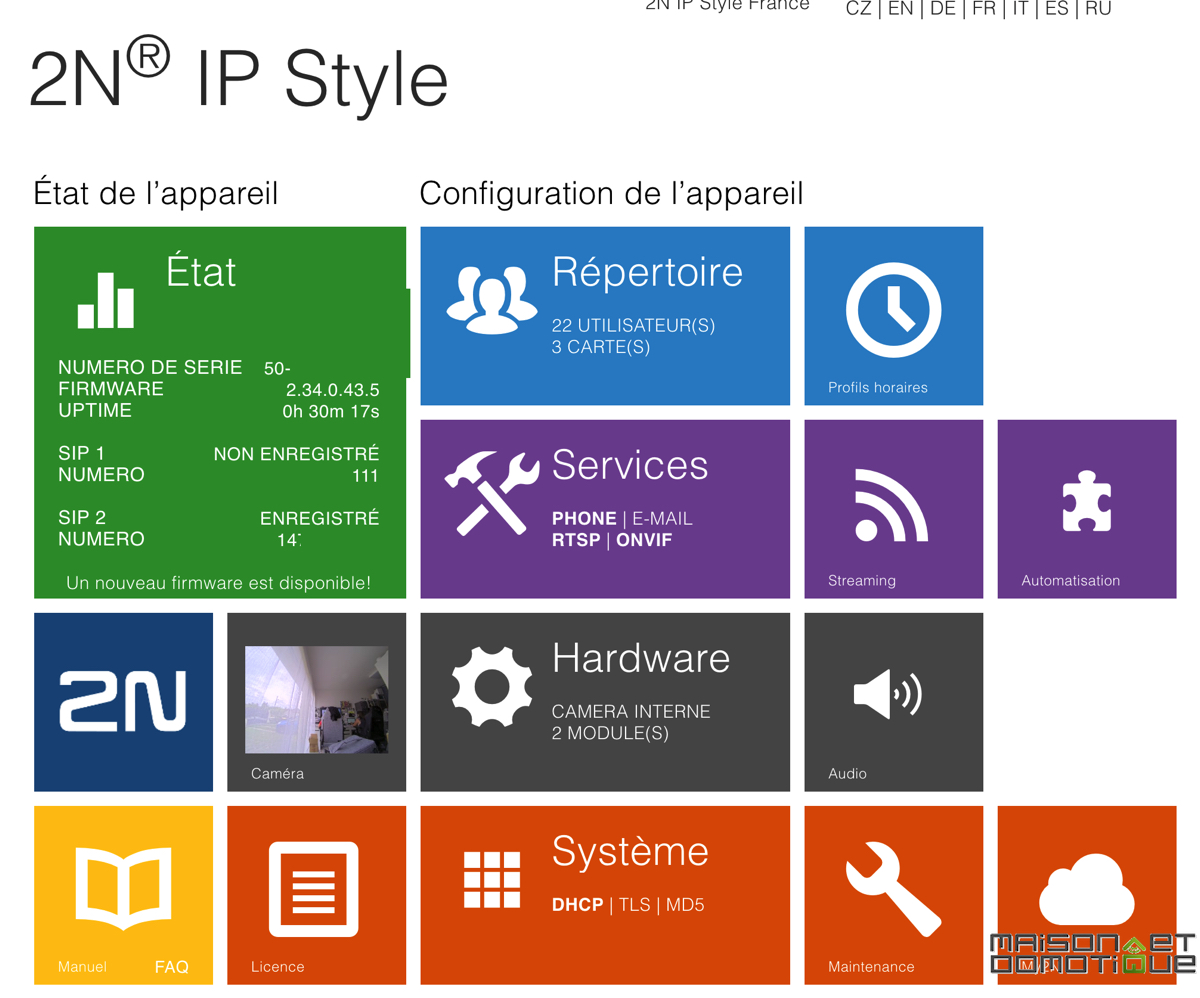Click TLS under Système
Screen dimensions: 1200x998
[x=634, y=905]
